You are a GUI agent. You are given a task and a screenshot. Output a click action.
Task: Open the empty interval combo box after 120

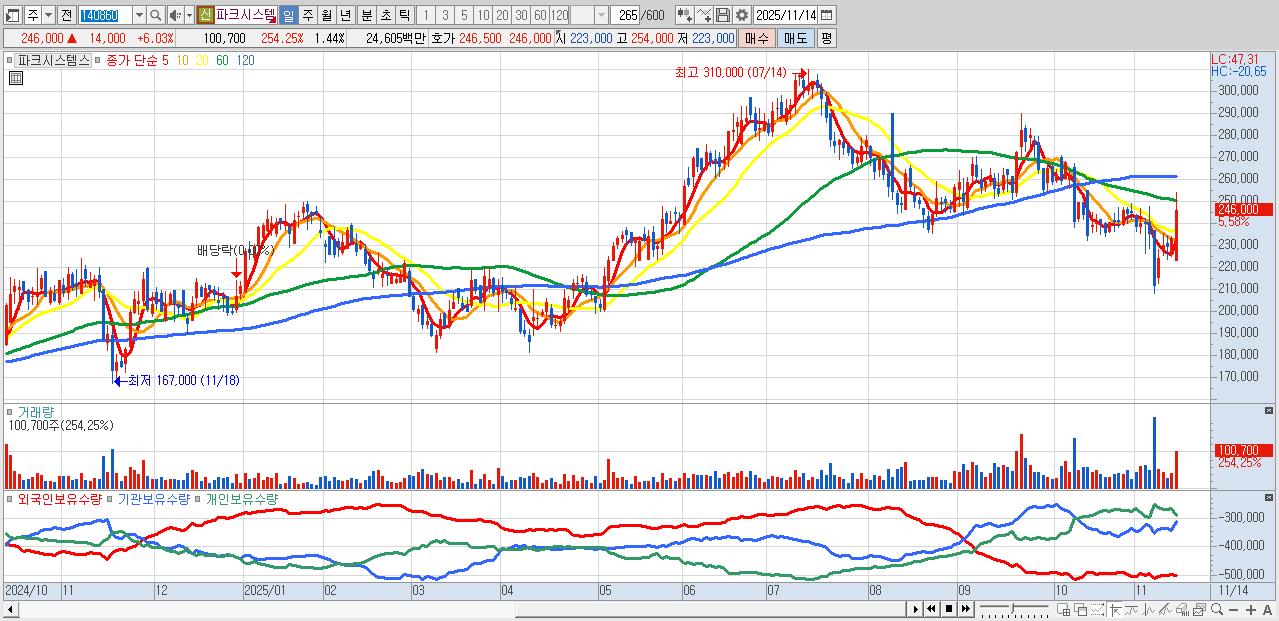point(589,15)
